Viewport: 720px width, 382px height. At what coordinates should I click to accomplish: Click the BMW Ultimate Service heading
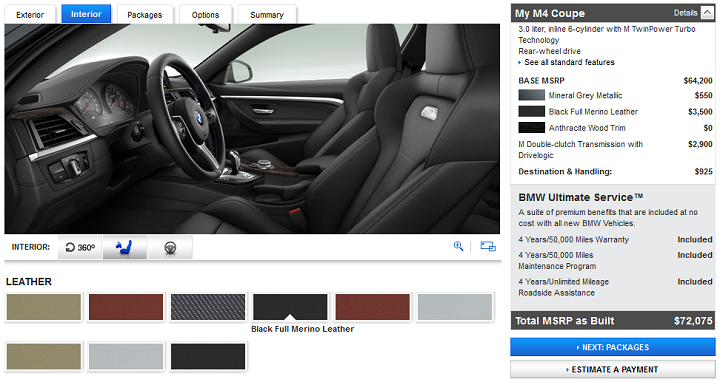(580, 197)
